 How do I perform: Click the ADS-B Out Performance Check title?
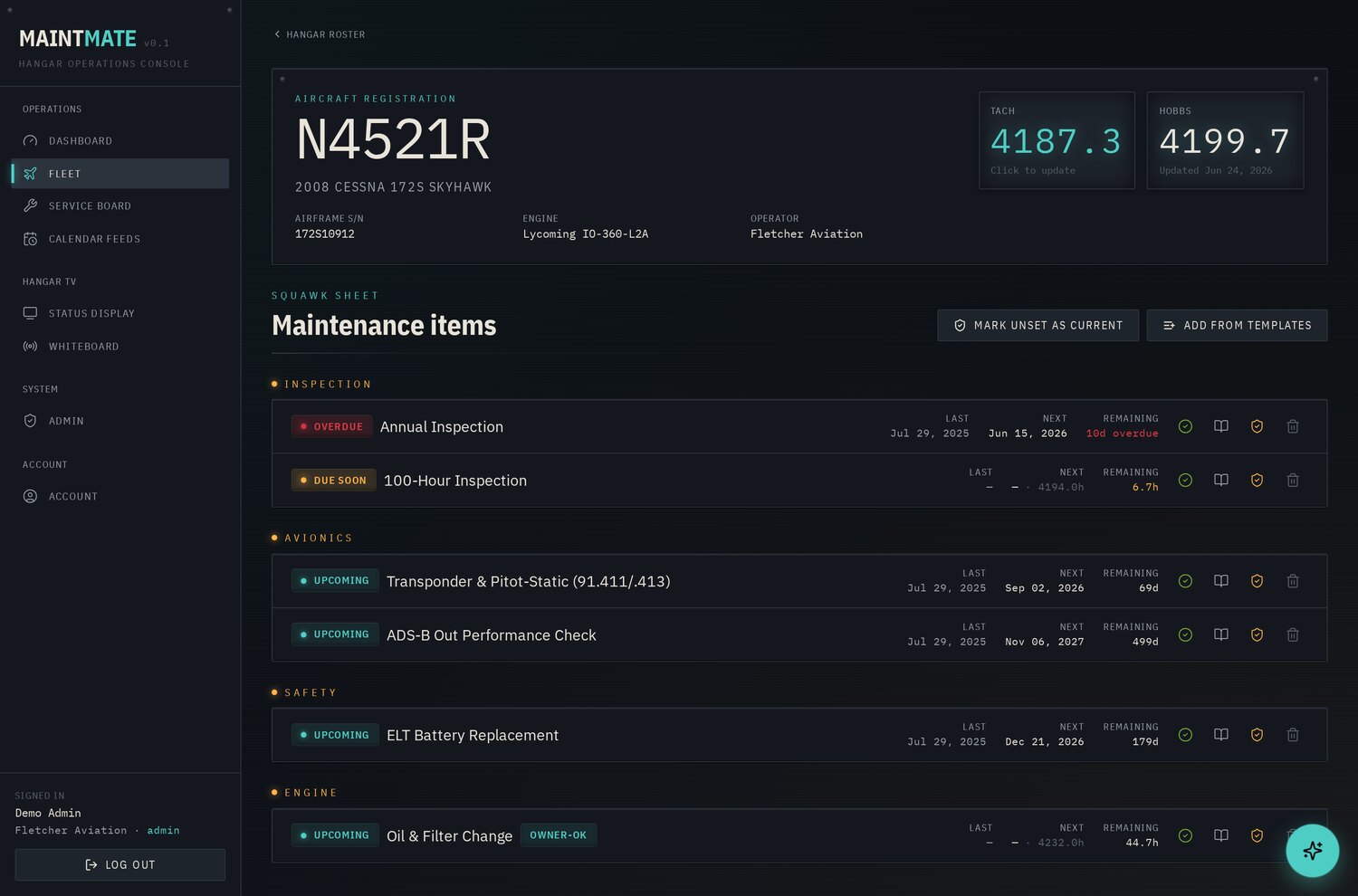[492, 635]
